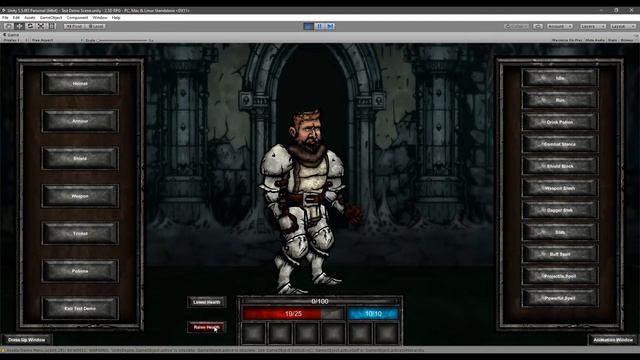Image resolution: width=640 pixels, height=360 pixels.
Task: Play the Drink Potion animation
Action: point(560,122)
